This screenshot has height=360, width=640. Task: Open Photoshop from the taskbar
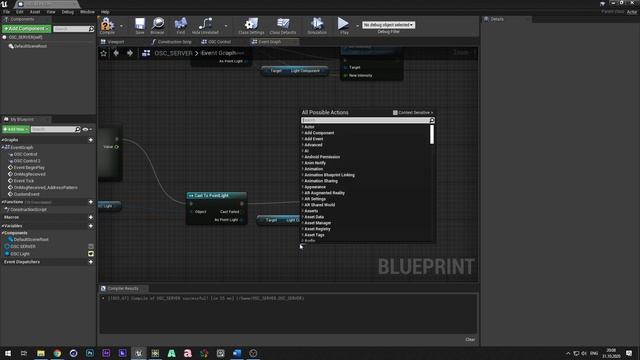90,353
